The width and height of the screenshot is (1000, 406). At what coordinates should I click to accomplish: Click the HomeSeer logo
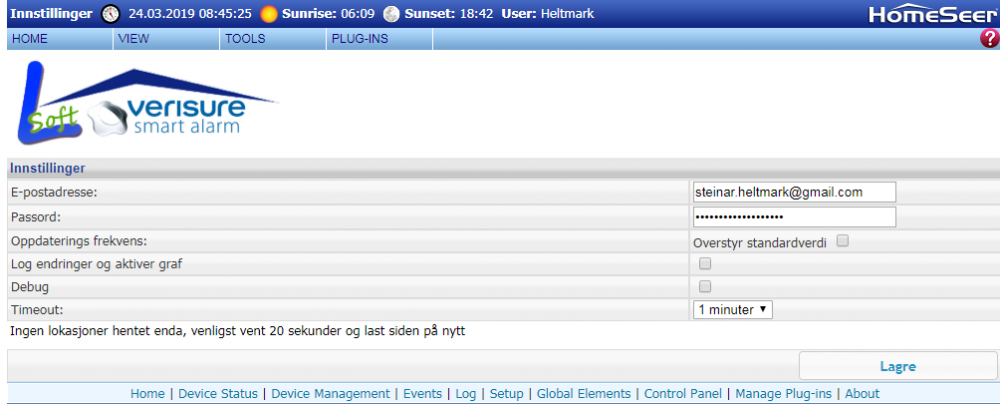click(917, 14)
